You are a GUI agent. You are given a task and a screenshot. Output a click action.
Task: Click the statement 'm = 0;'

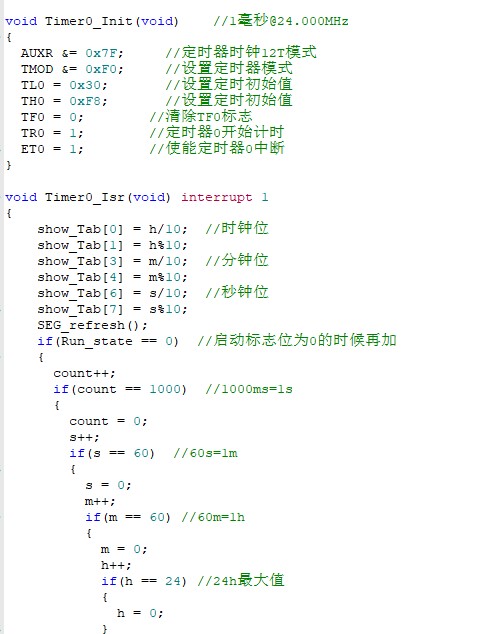pos(124,549)
